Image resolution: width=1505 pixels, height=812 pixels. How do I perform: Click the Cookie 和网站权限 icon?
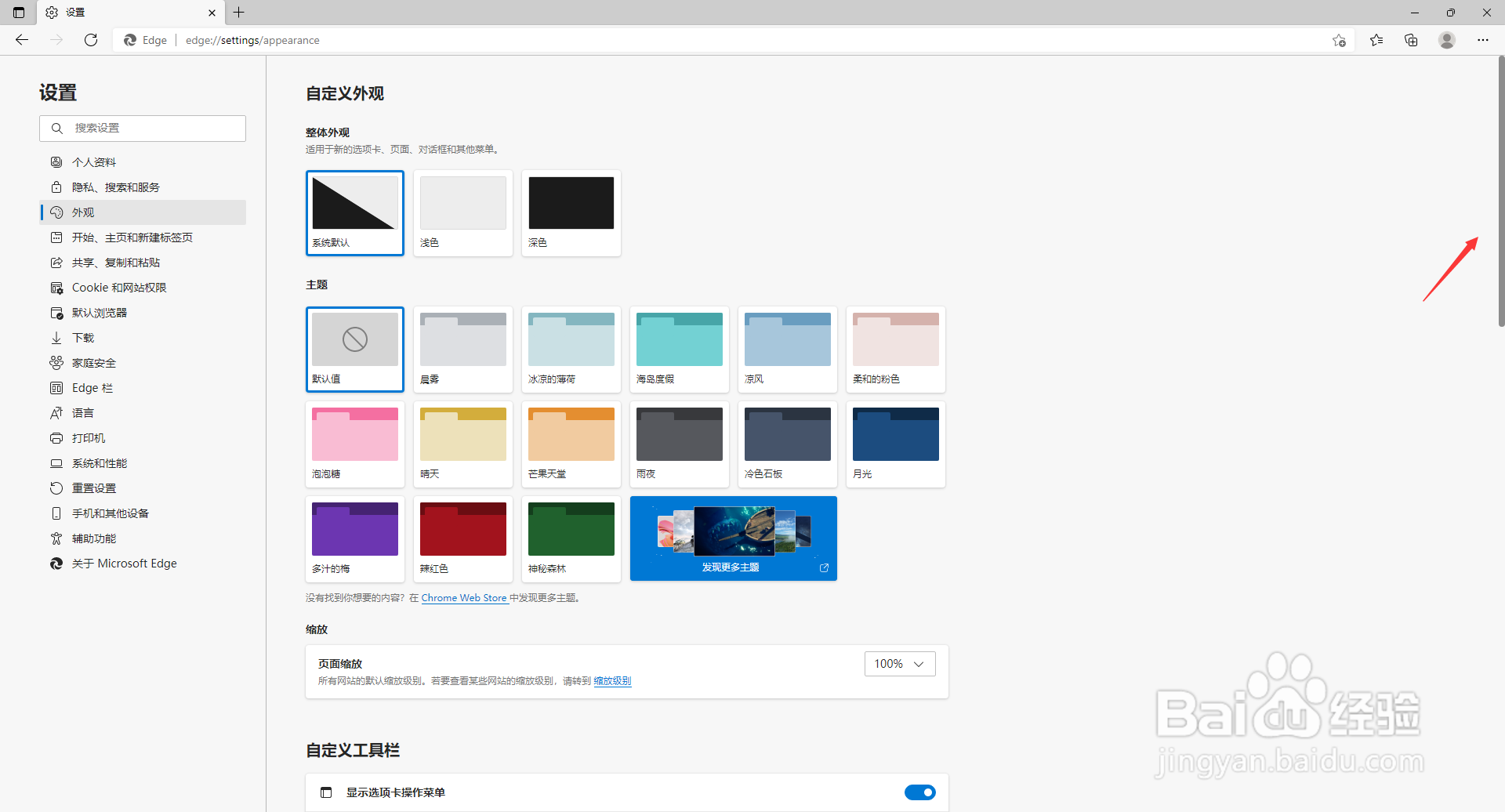click(56, 288)
